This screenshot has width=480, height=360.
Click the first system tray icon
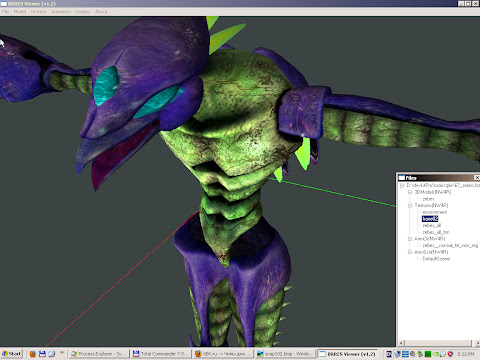[x=389, y=354]
